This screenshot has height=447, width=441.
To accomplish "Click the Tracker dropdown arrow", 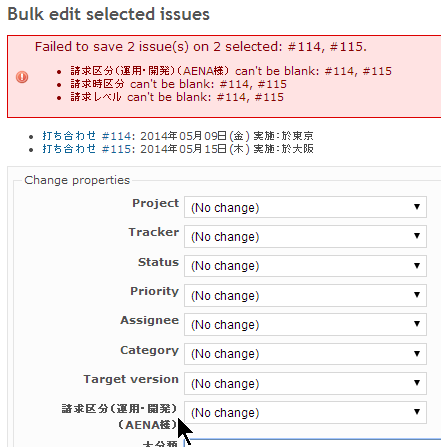I will click(x=417, y=236).
